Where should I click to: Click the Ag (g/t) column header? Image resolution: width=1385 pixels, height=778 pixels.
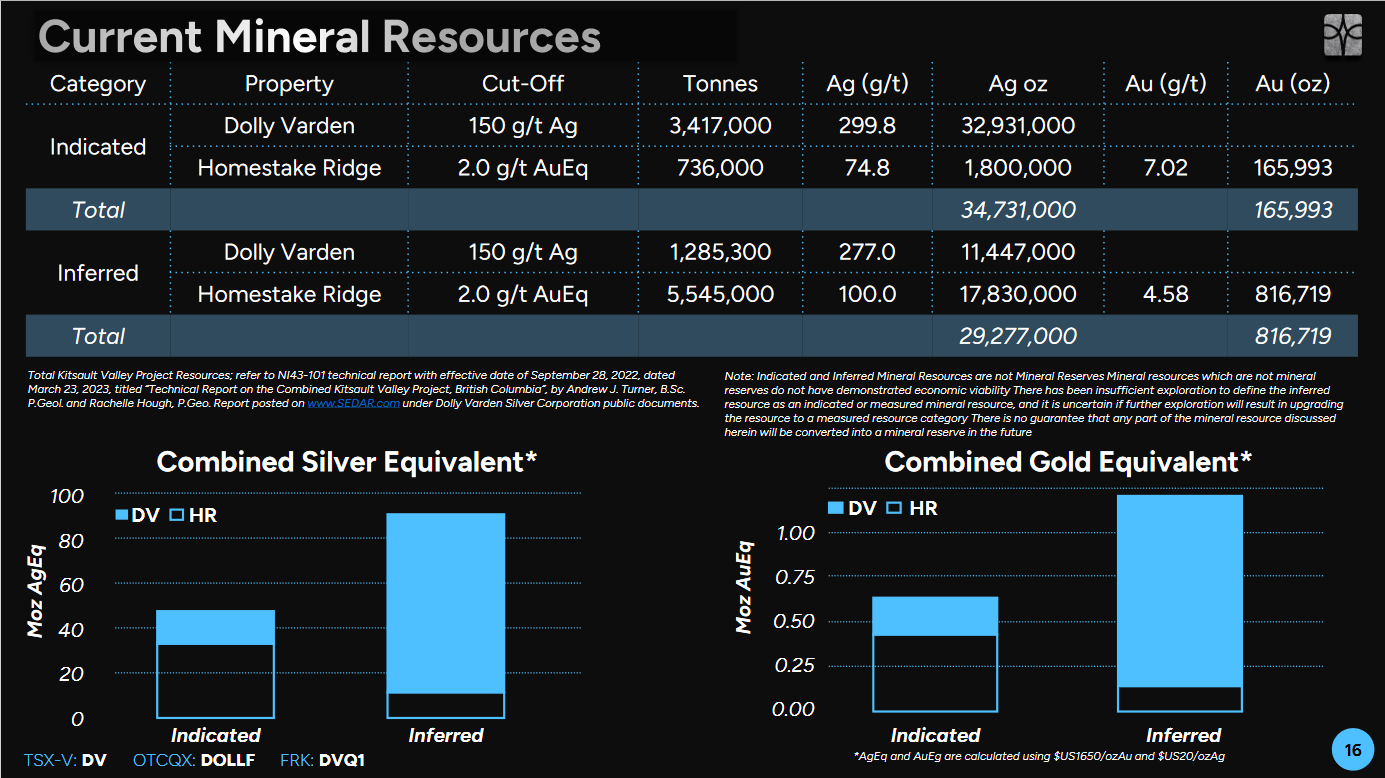coord(867,84)
